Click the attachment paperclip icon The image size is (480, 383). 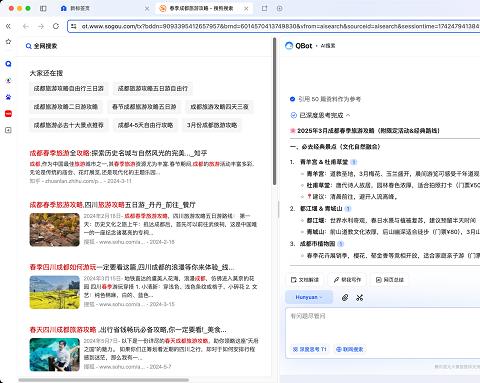click(345, 297)
